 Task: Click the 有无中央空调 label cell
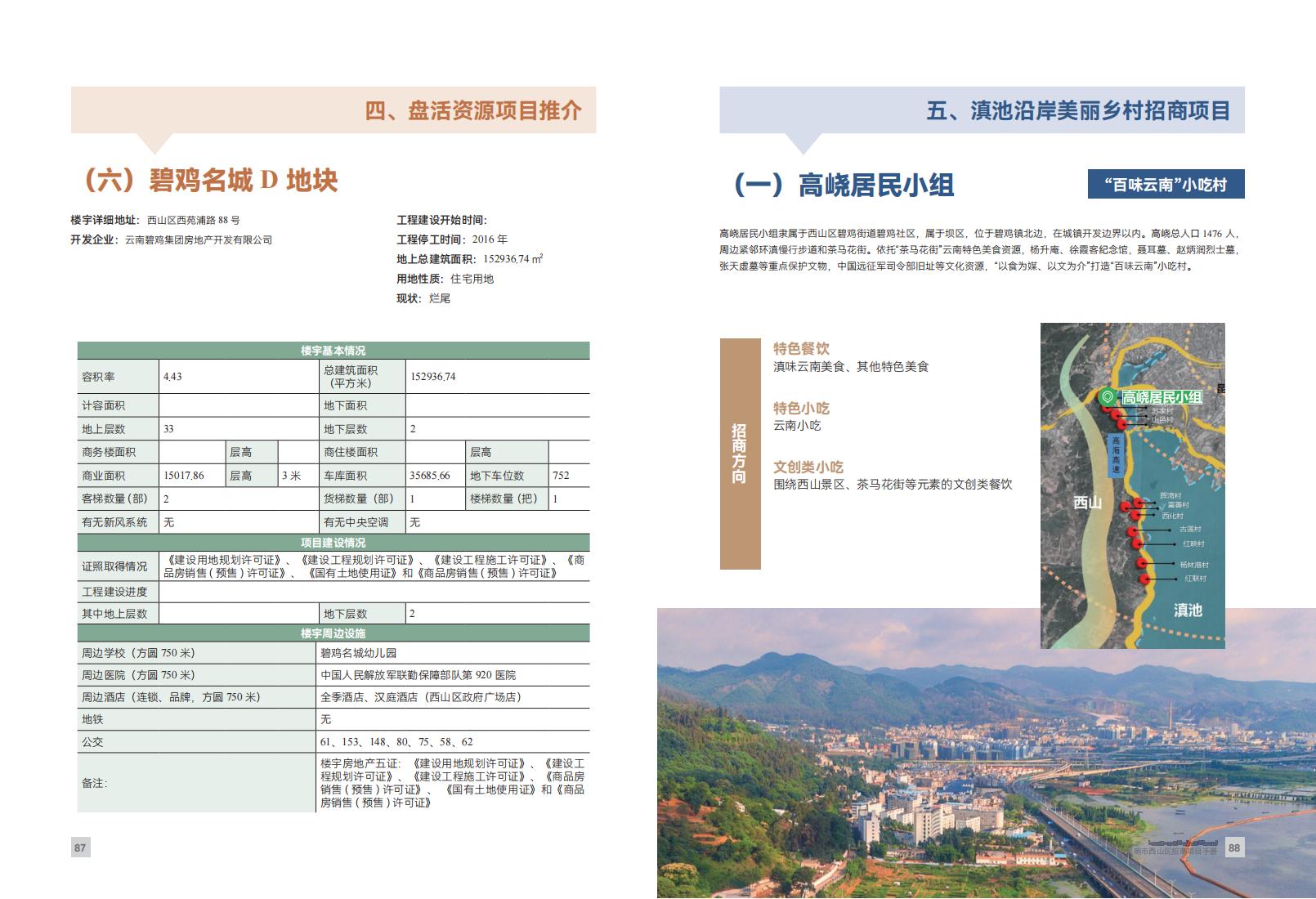coord(362,522)
